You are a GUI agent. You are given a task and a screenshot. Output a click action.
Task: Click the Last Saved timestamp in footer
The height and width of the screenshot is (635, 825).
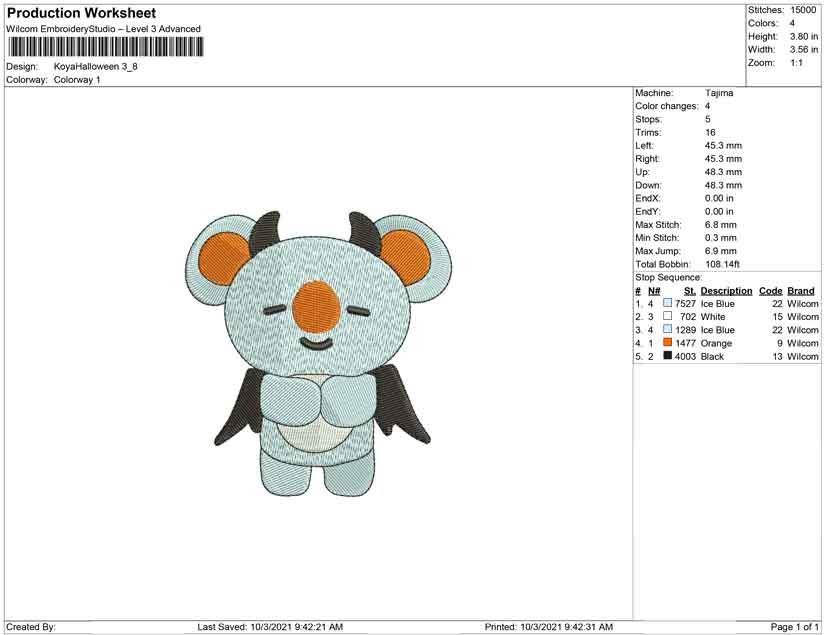(270, 627)
